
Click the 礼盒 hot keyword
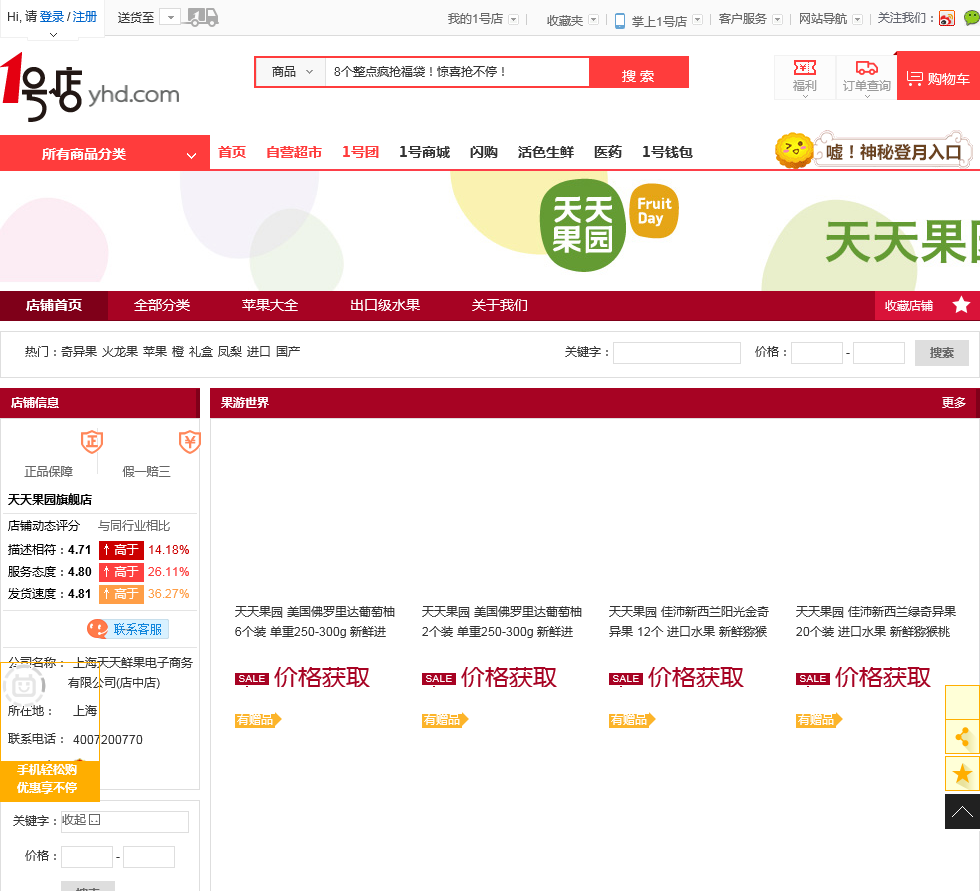pyautogui.click(x=201, y=351)
